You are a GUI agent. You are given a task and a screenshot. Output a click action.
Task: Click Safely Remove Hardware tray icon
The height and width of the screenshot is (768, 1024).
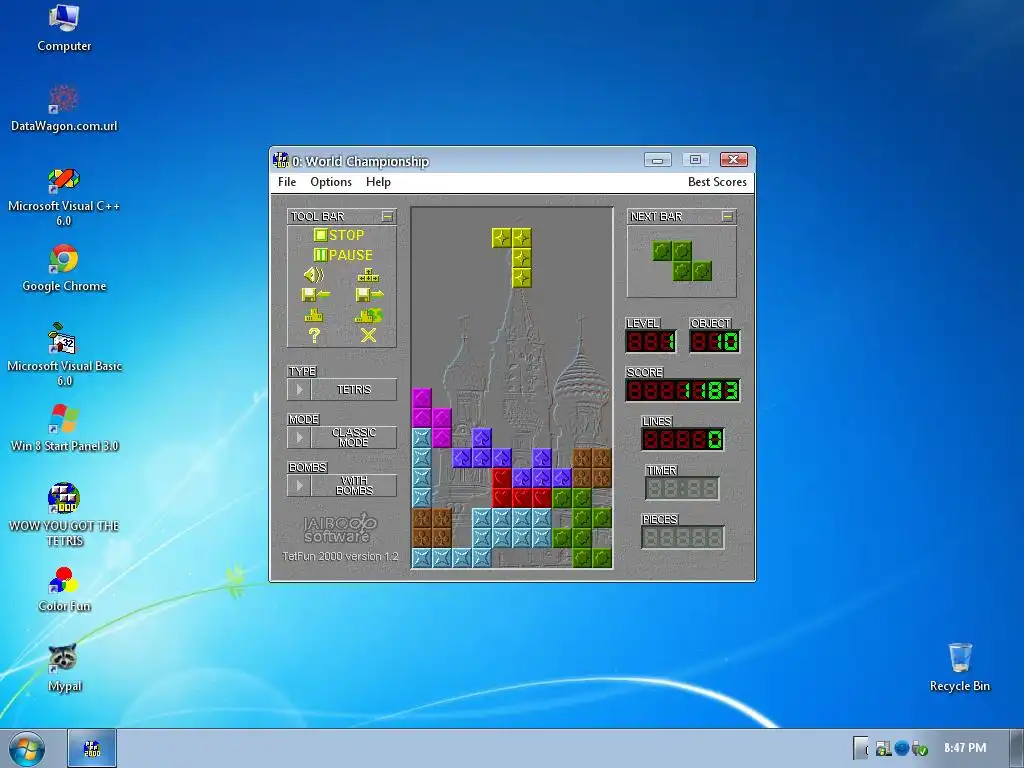[x=920, y=748]
